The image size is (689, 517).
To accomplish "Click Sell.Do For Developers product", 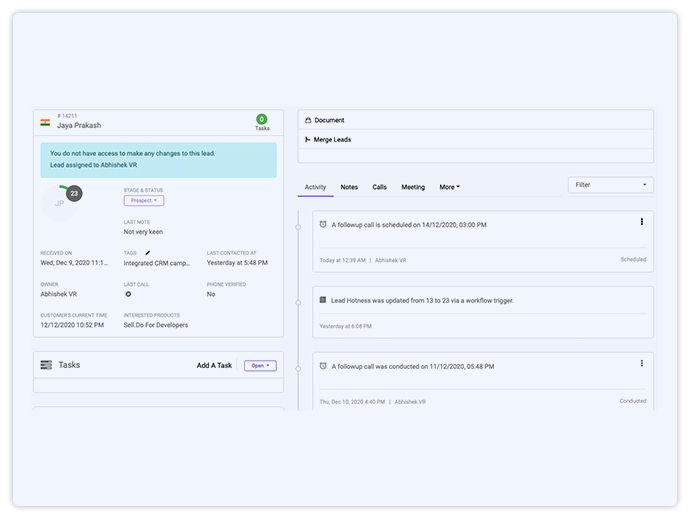I will click(x=156, y=325).
